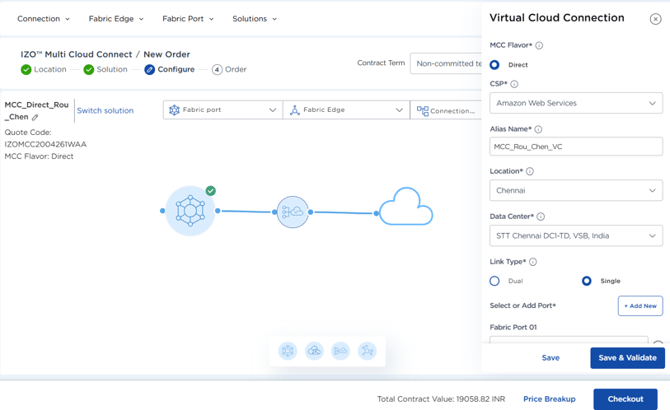Image resolution: width=670 pixels, height=410 pixels.
Task: Click the Configure step pencil icon
Action: [x=150, y=70]
